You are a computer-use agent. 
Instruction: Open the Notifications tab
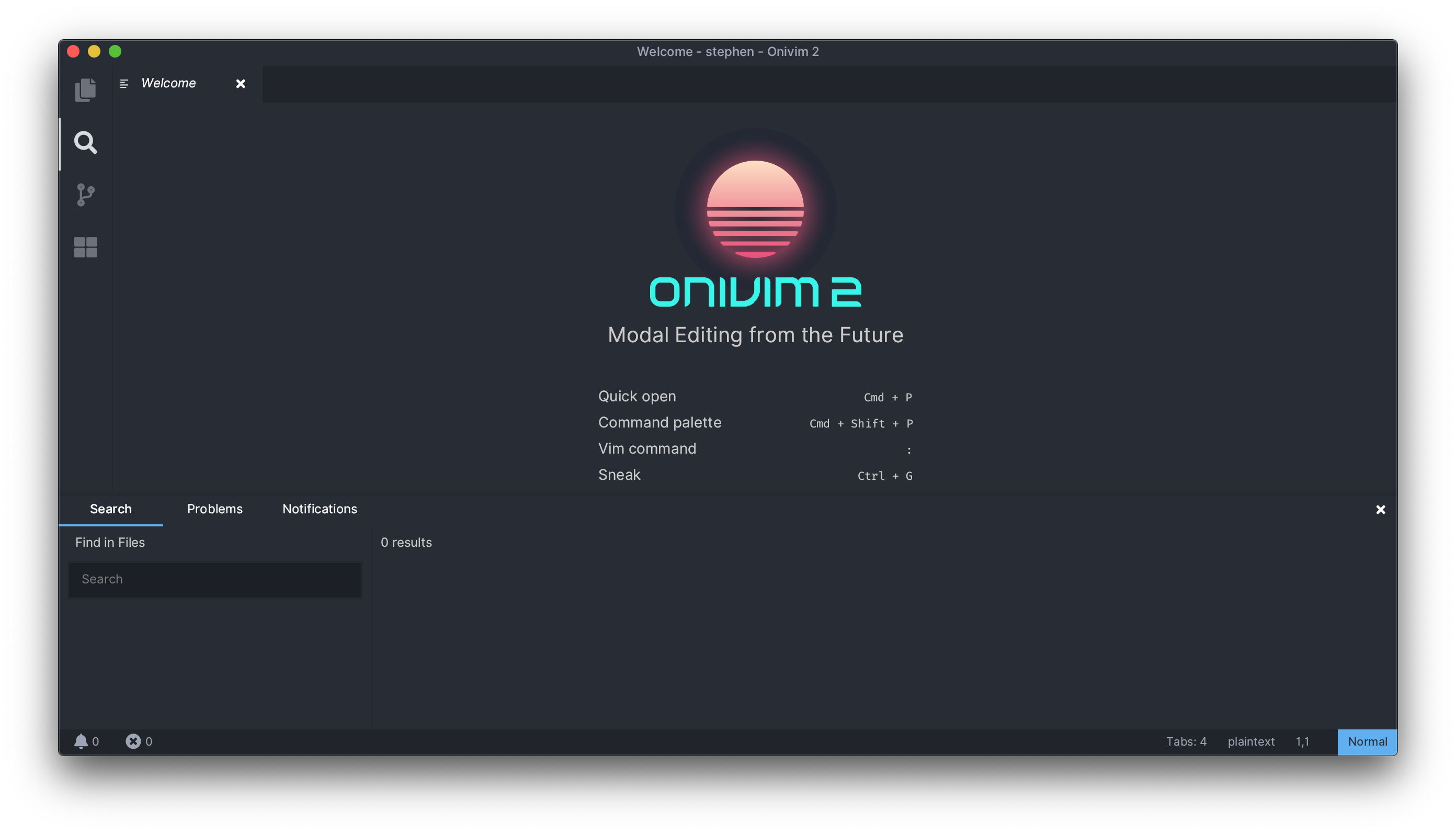pos(318,509)
